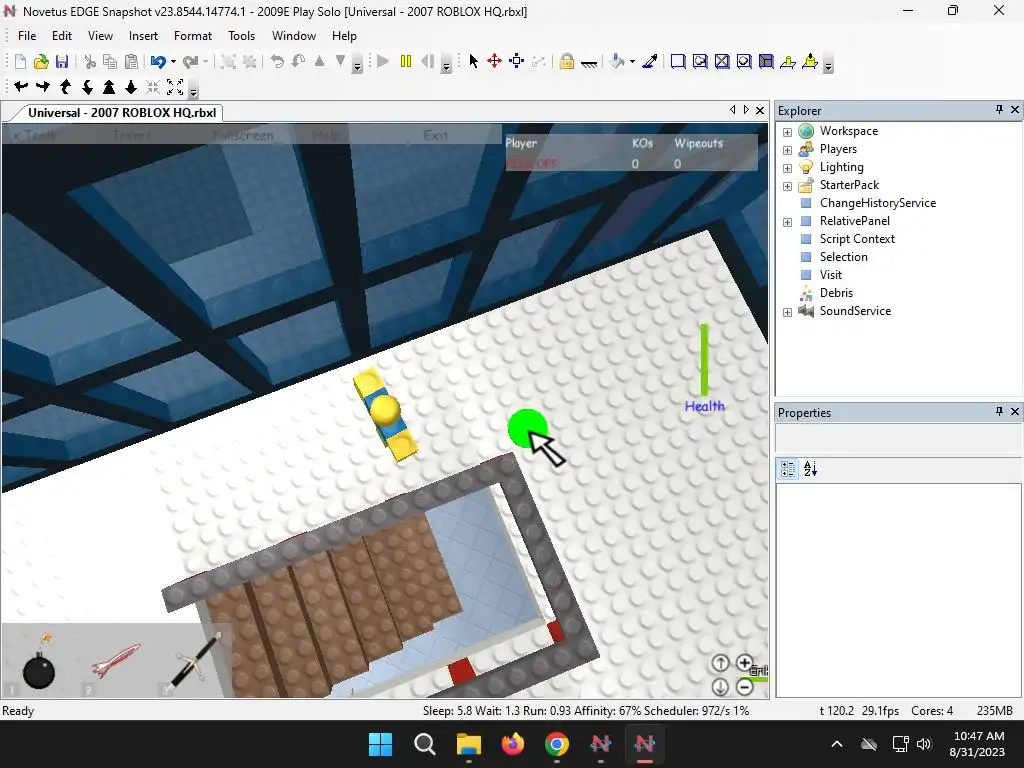Create a new file with the blank page icon

[x=20, y=61]
